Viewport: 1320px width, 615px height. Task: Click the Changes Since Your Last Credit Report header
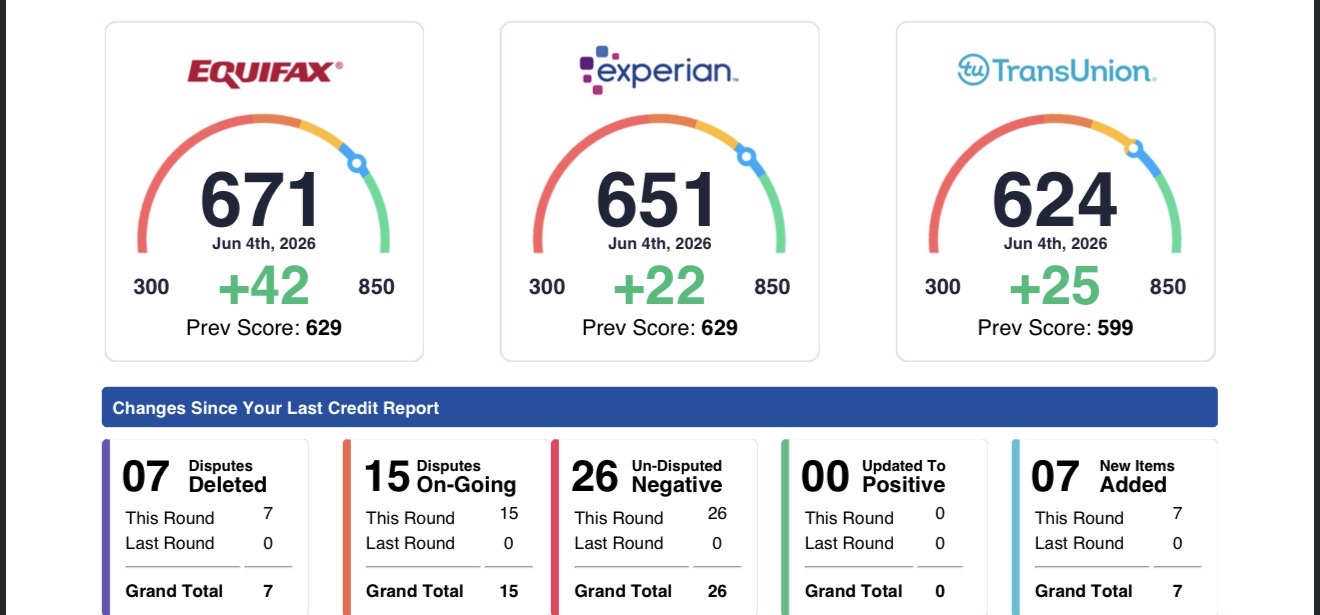tap(660, 407)
